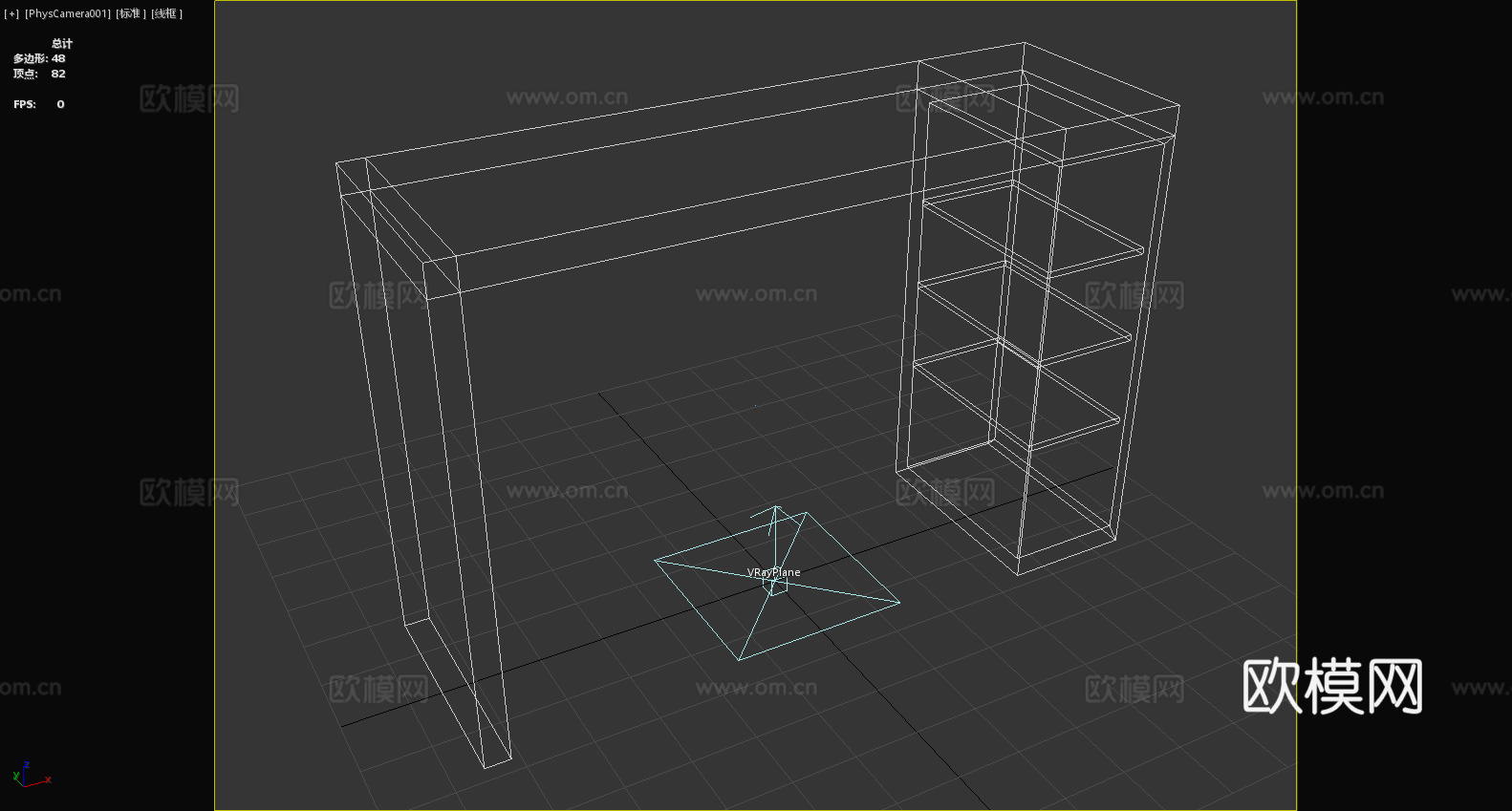Open the [+] viewport general menu
Screen dimensions: 1512x811
[x=11, y=13]
